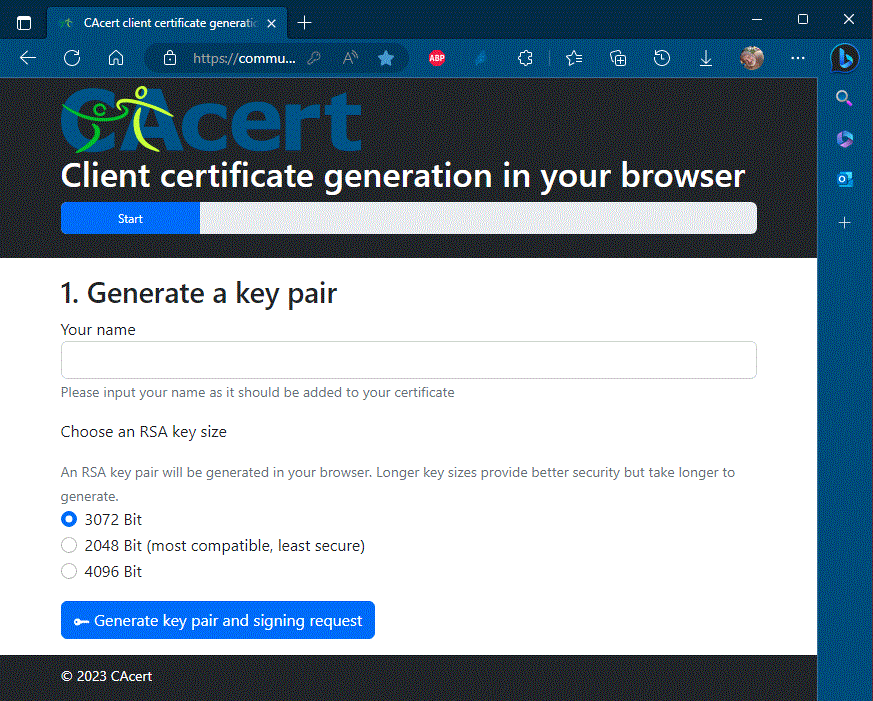This screenshot has width=873, height=701.
Task: Open the Settings and more ellipsis menu
Action: [797, 58]
